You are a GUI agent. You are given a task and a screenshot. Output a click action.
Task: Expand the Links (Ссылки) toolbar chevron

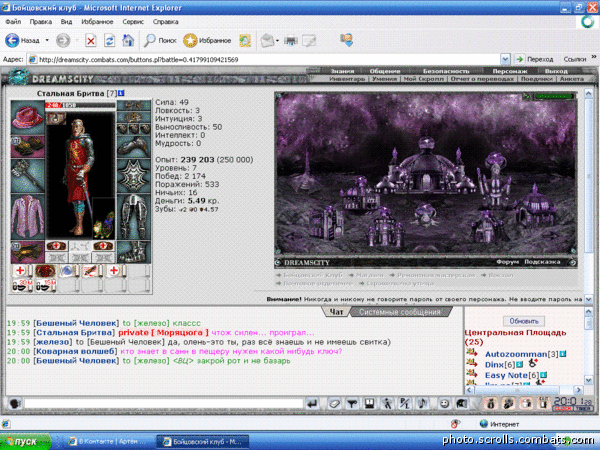(x=594, y=57)
